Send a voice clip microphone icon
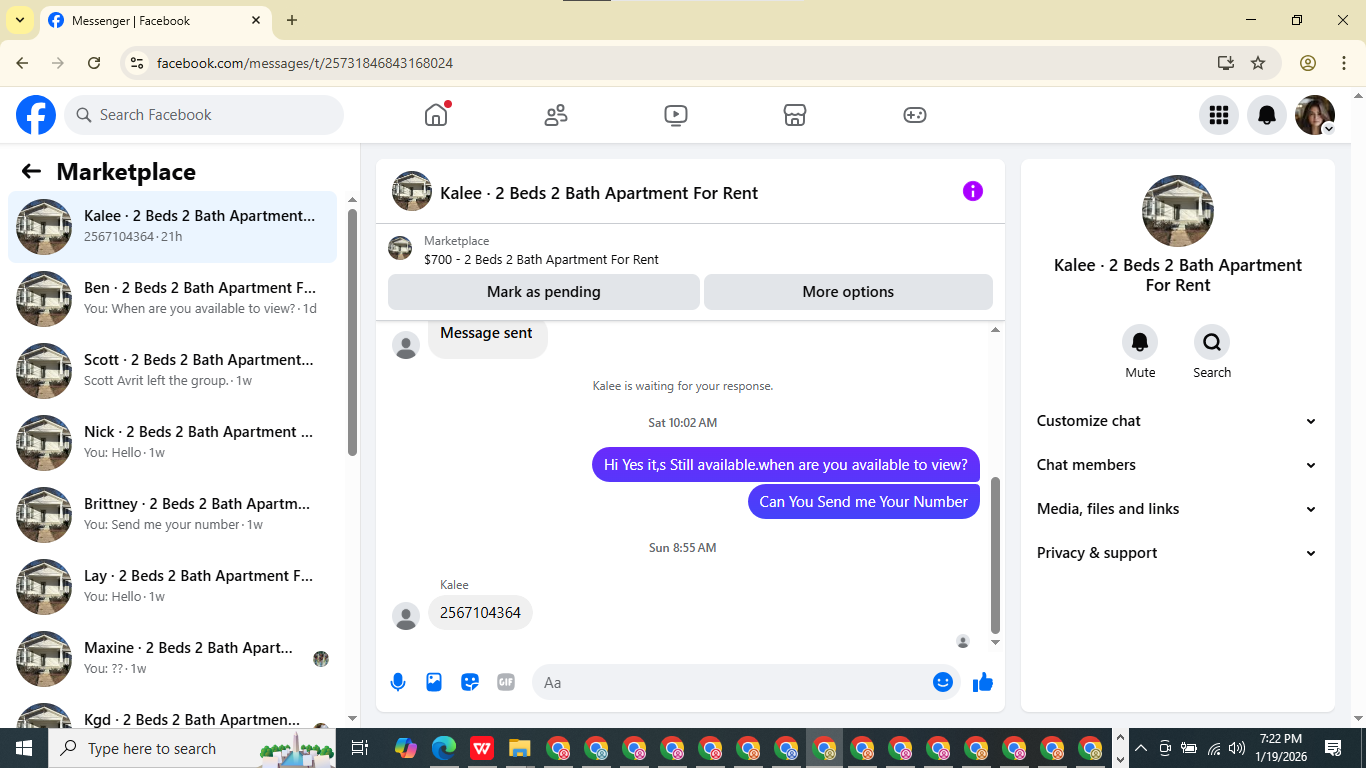Screen dimensions: 1366x768 (398, 682)
